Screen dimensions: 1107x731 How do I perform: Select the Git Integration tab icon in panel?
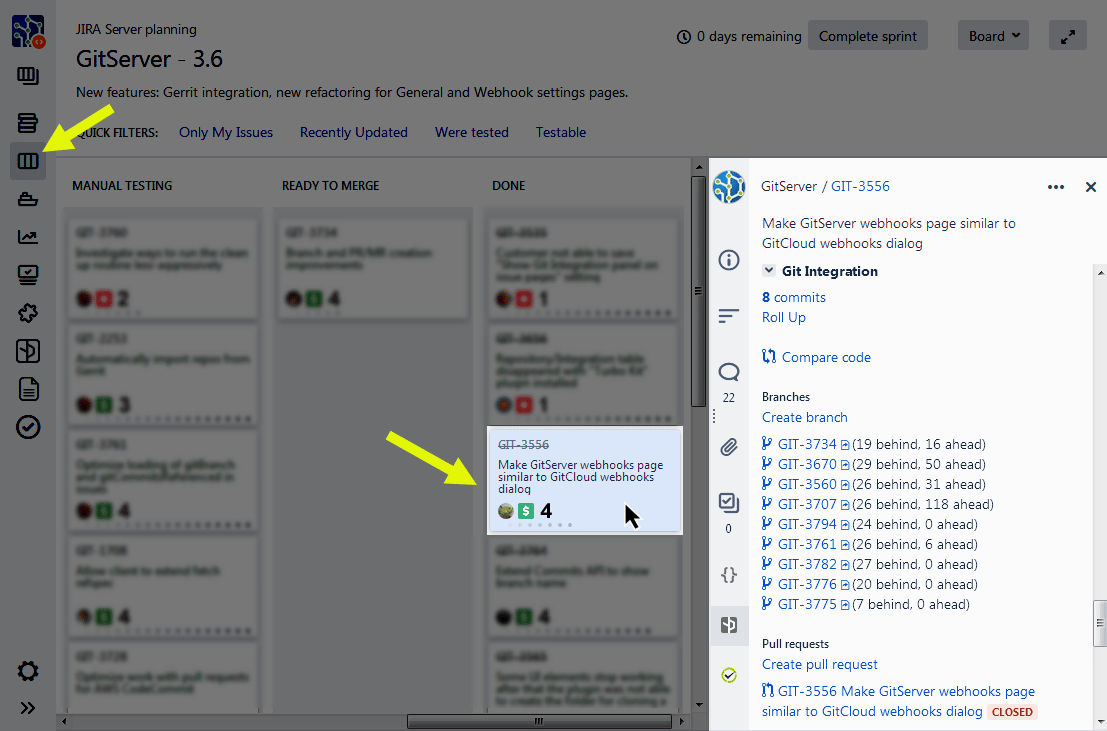pos(729,625)
